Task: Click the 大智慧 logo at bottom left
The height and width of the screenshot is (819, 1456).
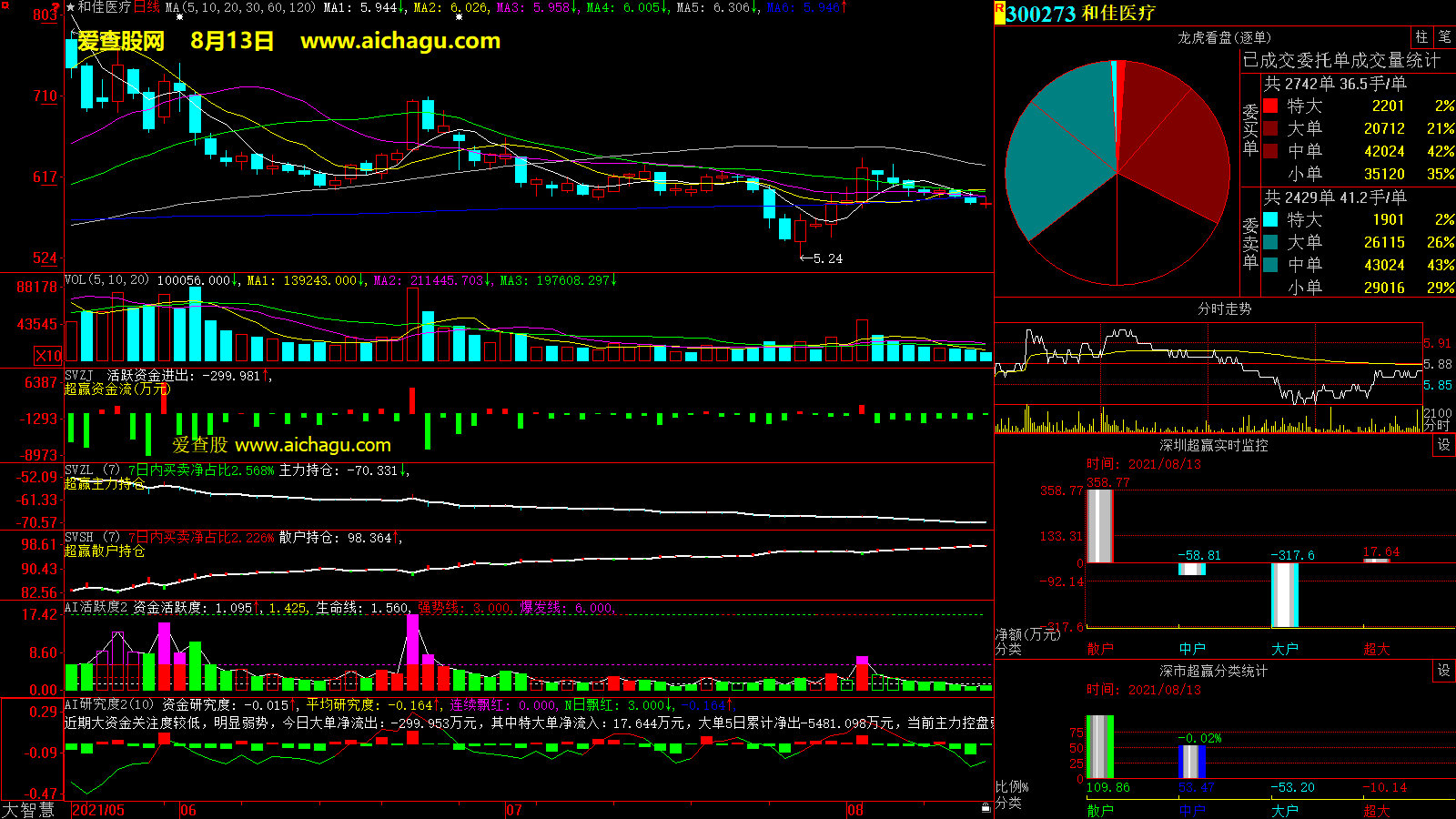Action: pyautogui.click(x=28, y=810)
